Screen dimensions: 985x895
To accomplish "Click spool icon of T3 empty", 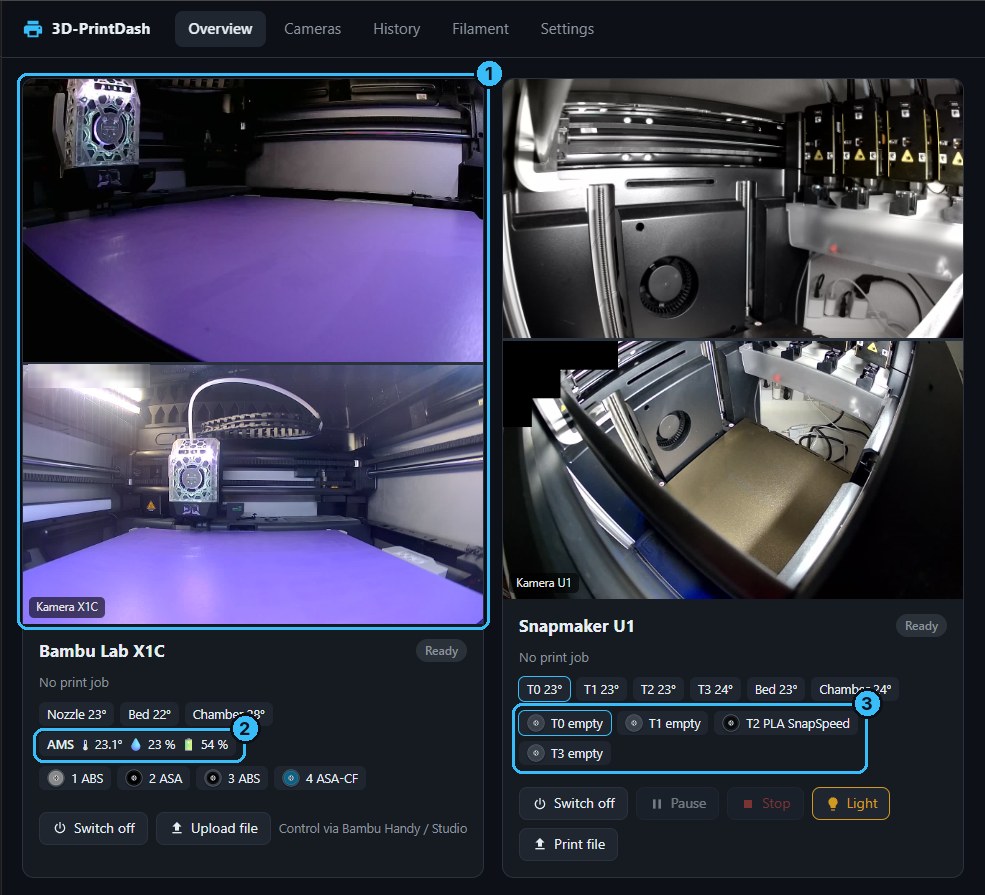I will (x=536, y=753).
